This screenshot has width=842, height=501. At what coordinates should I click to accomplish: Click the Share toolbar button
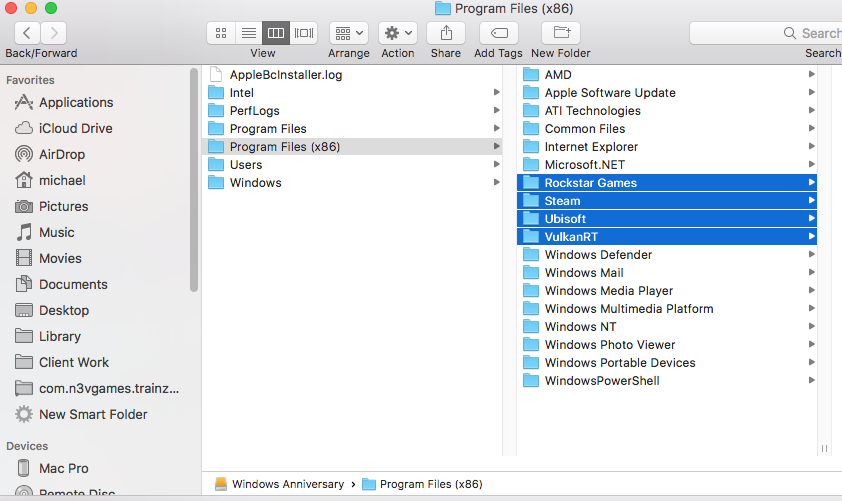click(x=446, y=33)
